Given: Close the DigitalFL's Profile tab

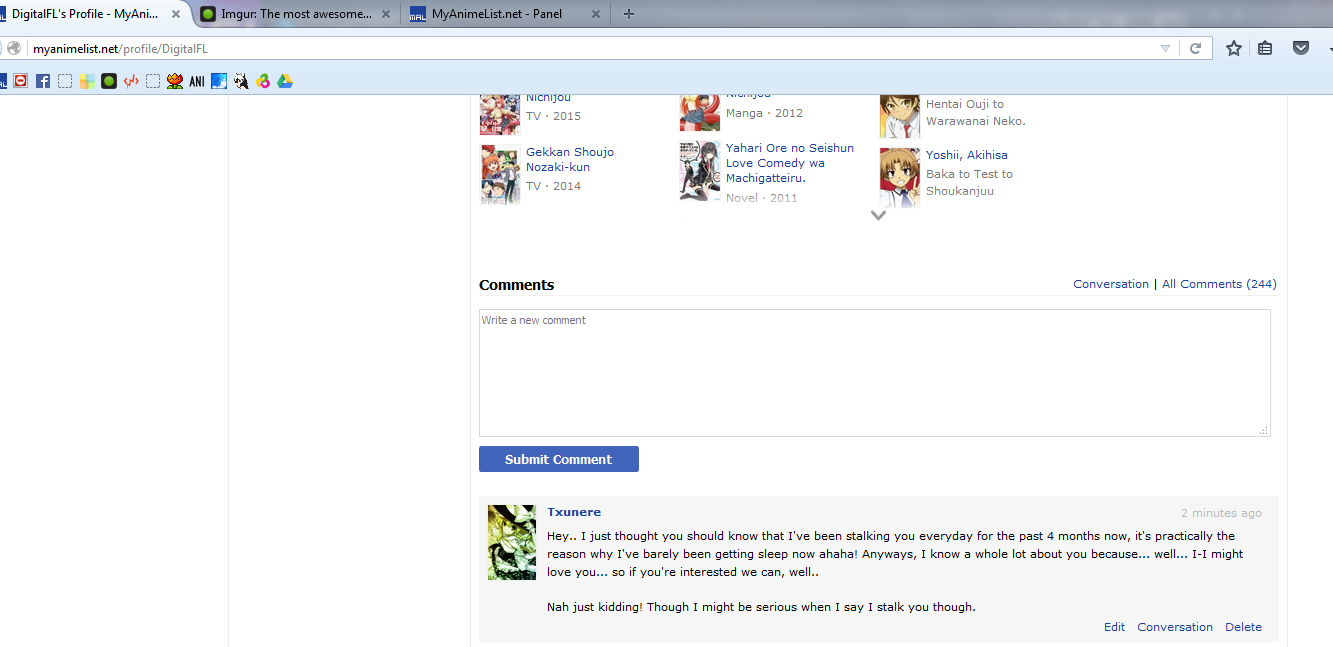Looking at the screenshot, I should point(176,14).
